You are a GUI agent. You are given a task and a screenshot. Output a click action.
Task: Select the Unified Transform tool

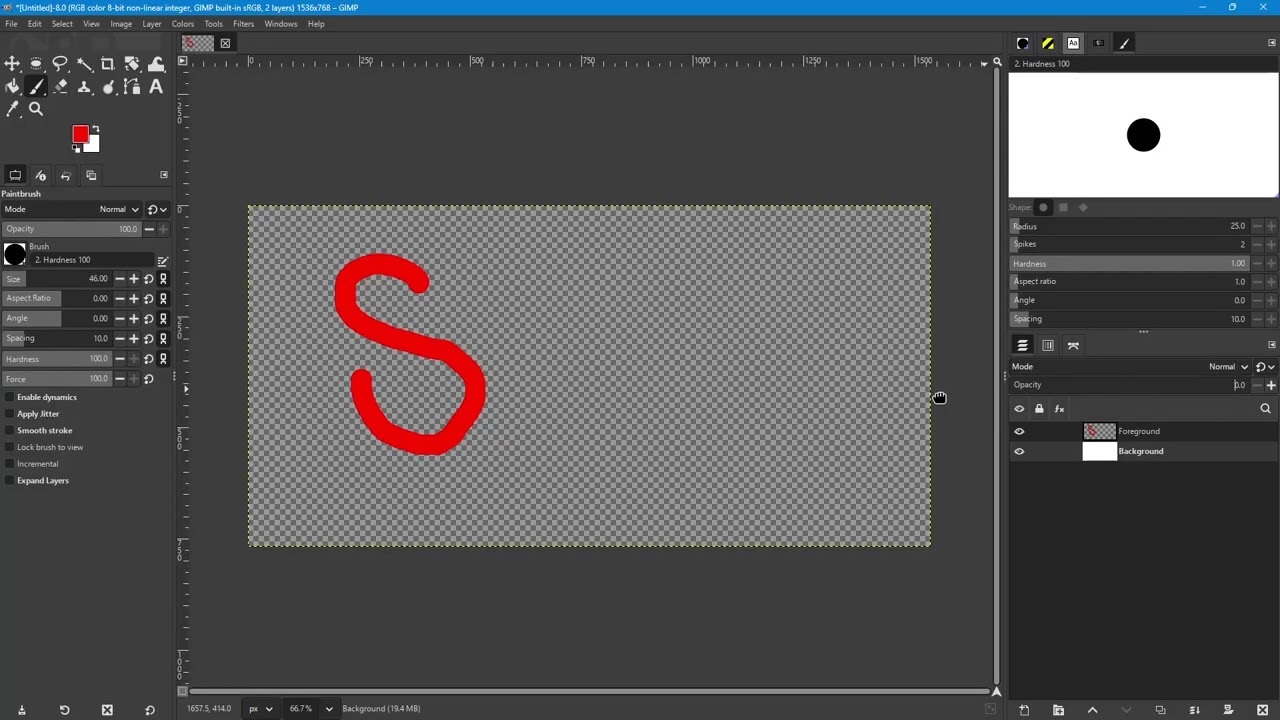point(132,64)
